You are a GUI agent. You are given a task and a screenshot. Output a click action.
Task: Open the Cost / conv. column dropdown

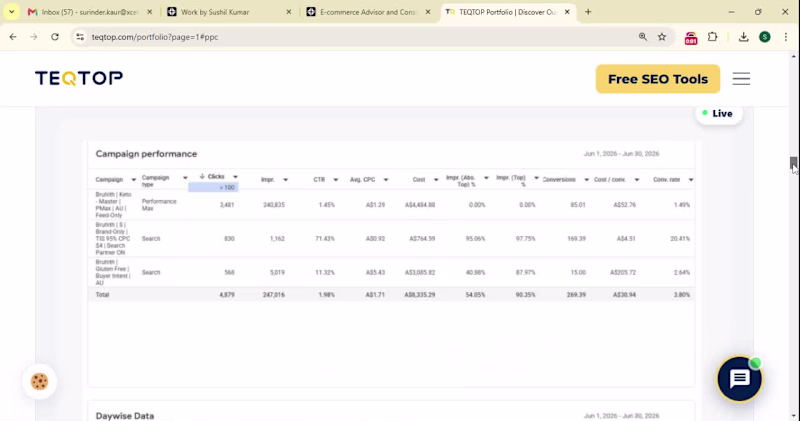click(x=637, y=180)
